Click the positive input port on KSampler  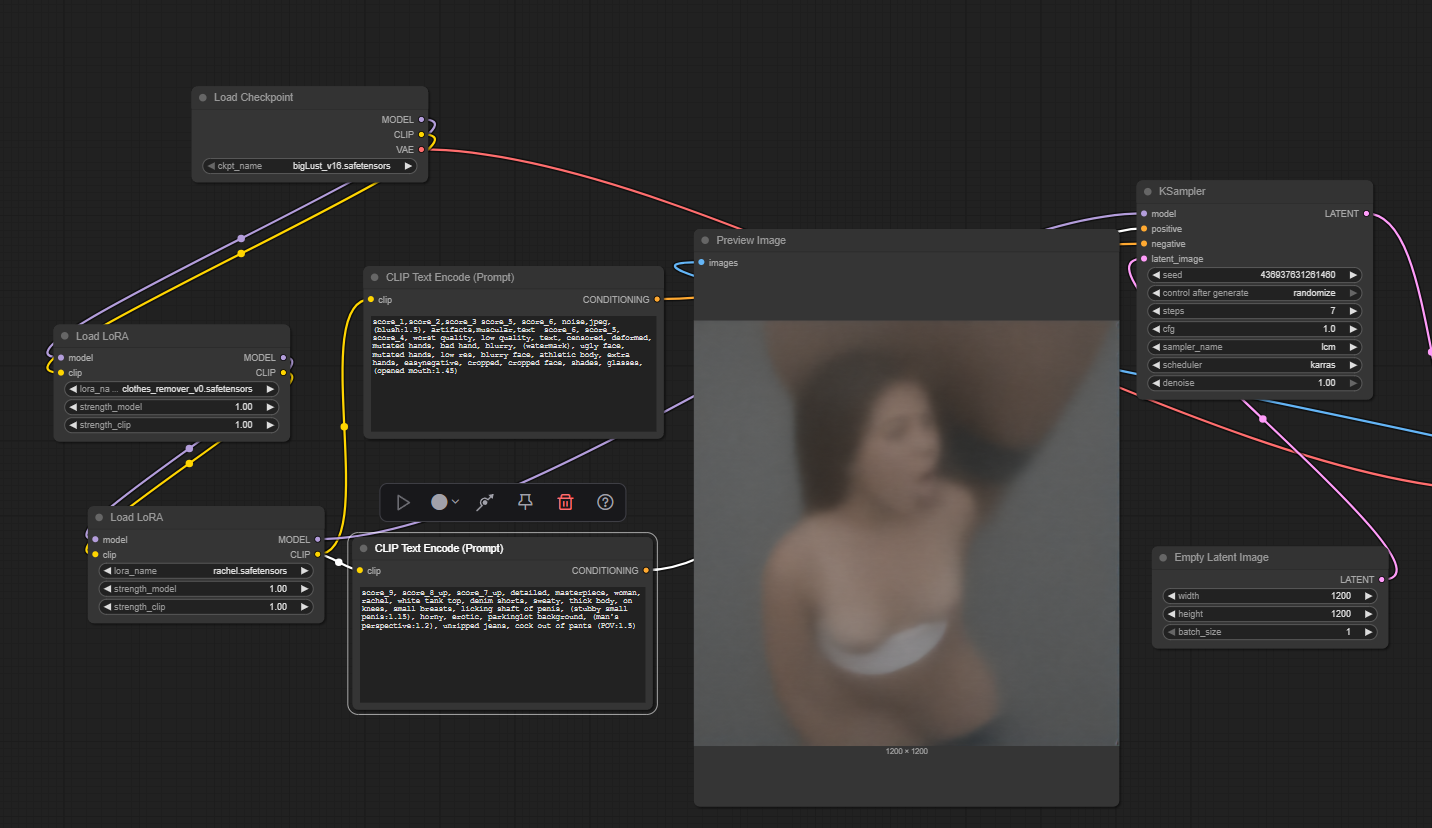[1144, 229]
